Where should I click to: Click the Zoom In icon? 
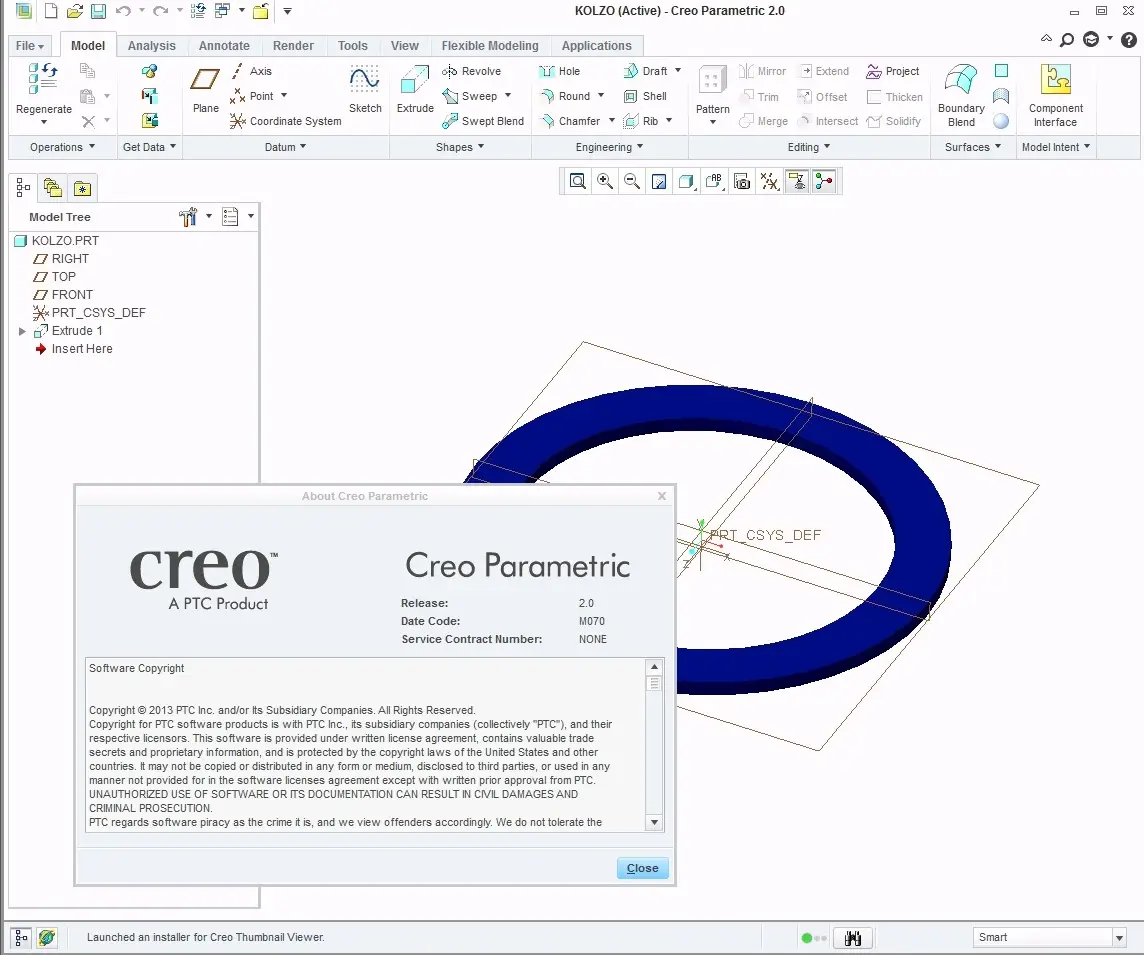[605, 181]
